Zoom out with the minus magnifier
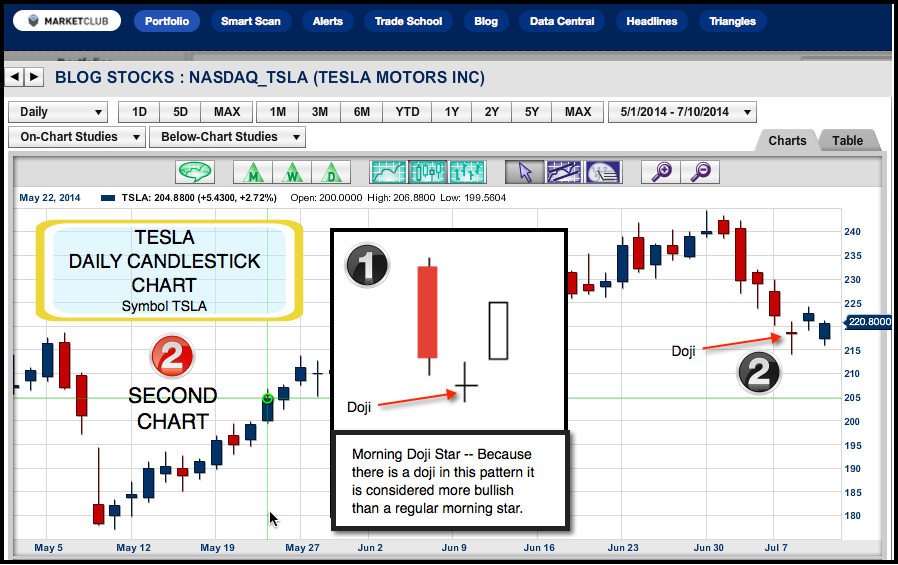This screenshot has height=565, width=898. click(x=700, y=172)
